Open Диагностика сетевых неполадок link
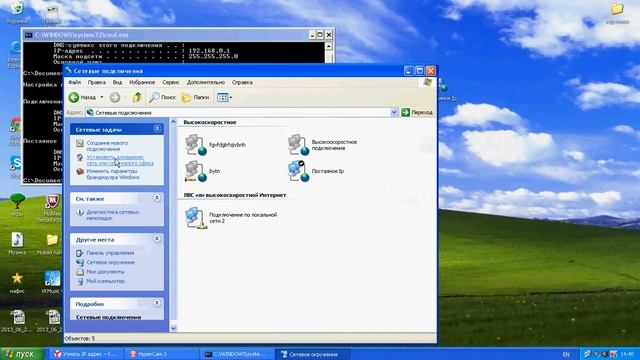Screen dimensions: 640x360 [x=113, y=215]
